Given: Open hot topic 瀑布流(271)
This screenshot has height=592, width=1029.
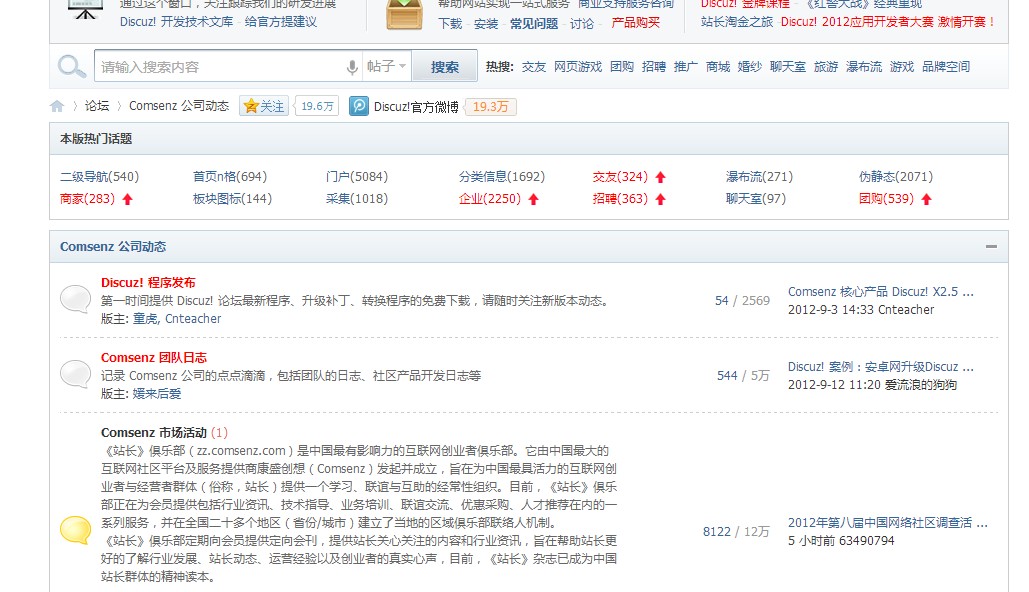Looking at the screenshot, I should click(x=759, y=177).
